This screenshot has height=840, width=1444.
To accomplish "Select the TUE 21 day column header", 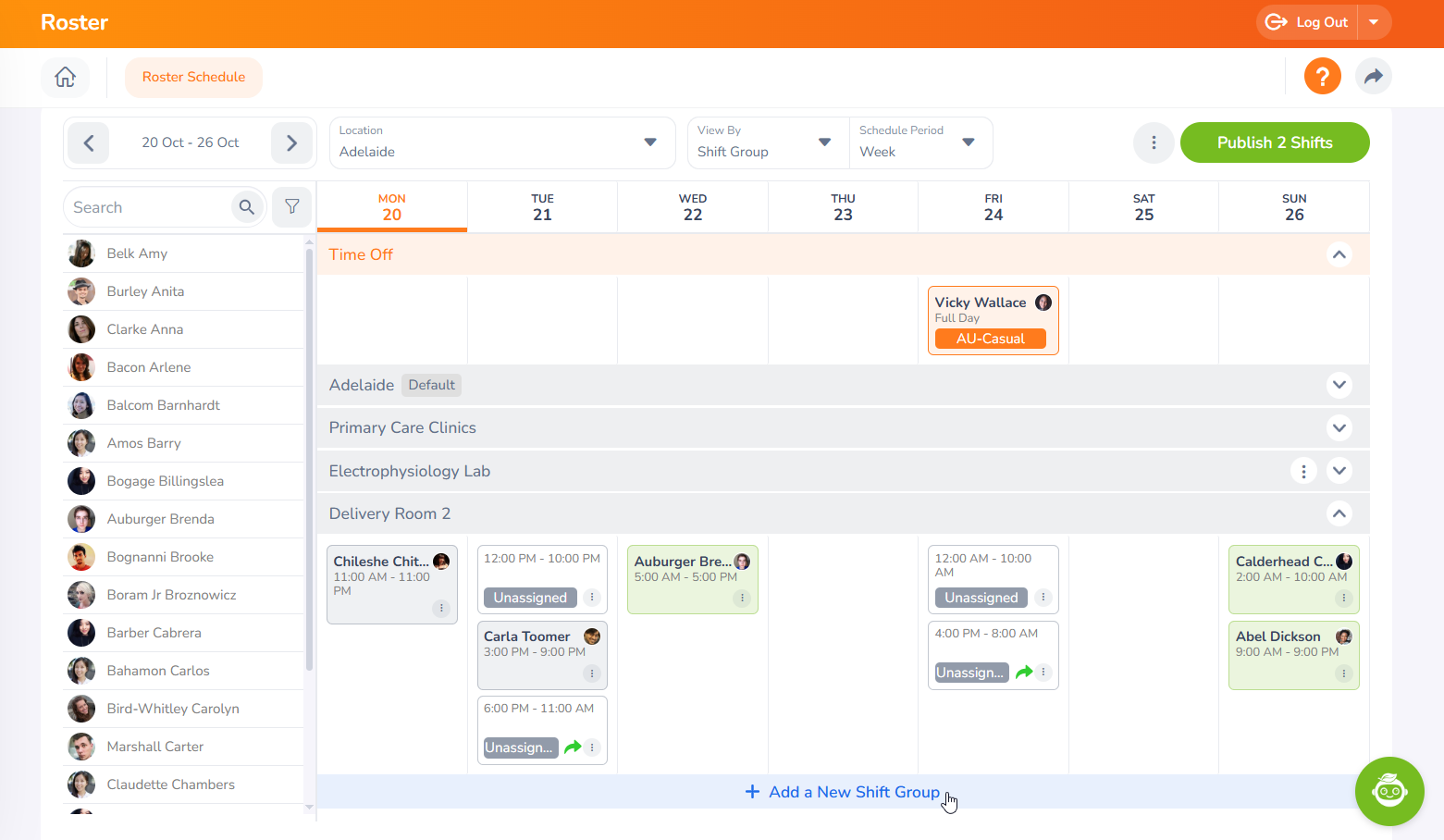I will (x=542, y=207).
